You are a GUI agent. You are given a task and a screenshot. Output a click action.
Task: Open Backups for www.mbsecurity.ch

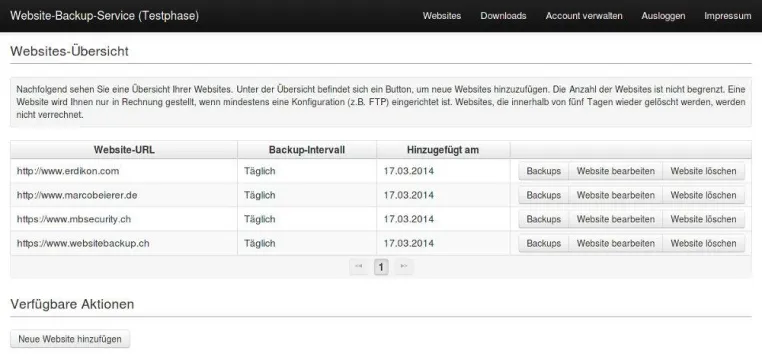tap(543, 219)
